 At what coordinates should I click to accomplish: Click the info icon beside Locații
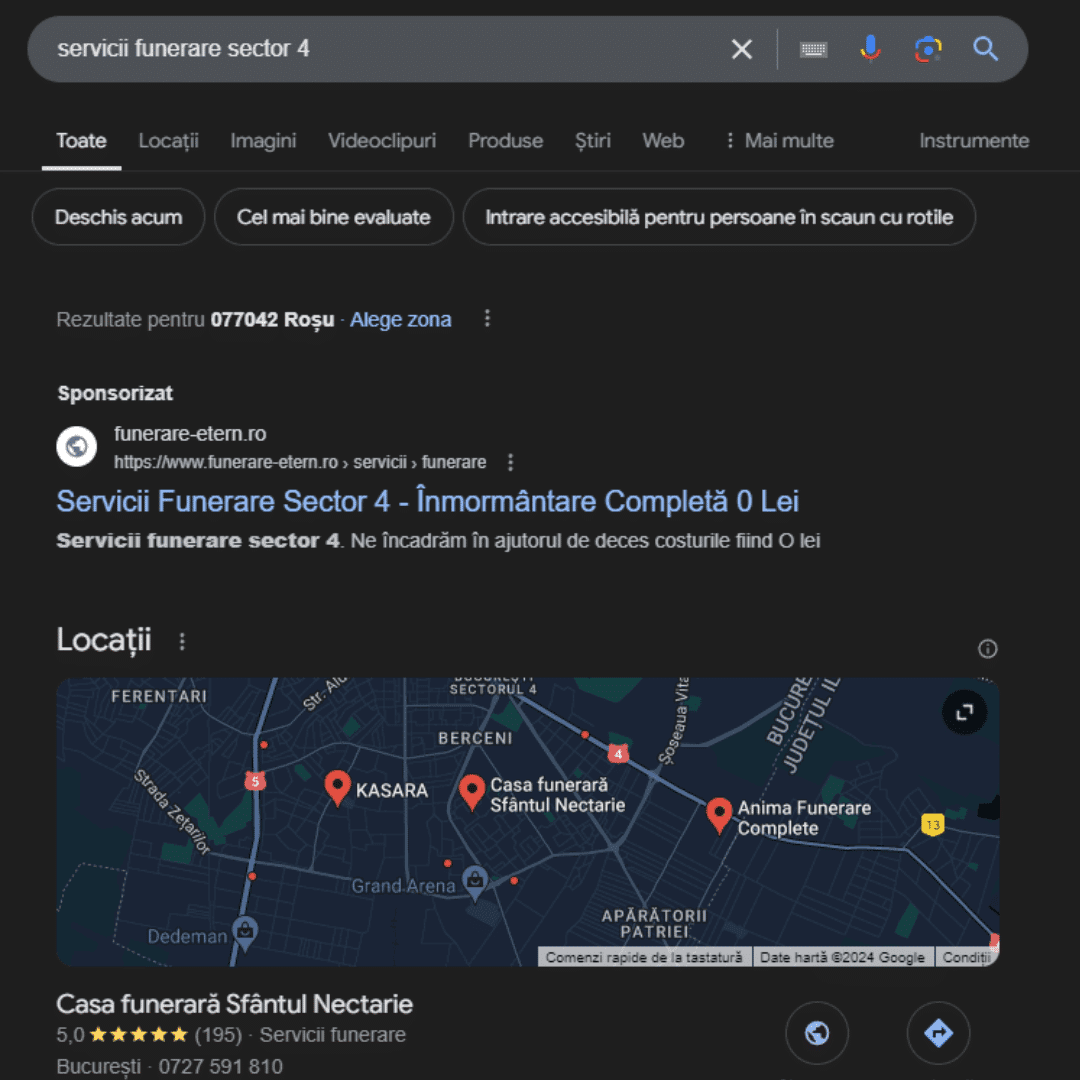point(987,649)
